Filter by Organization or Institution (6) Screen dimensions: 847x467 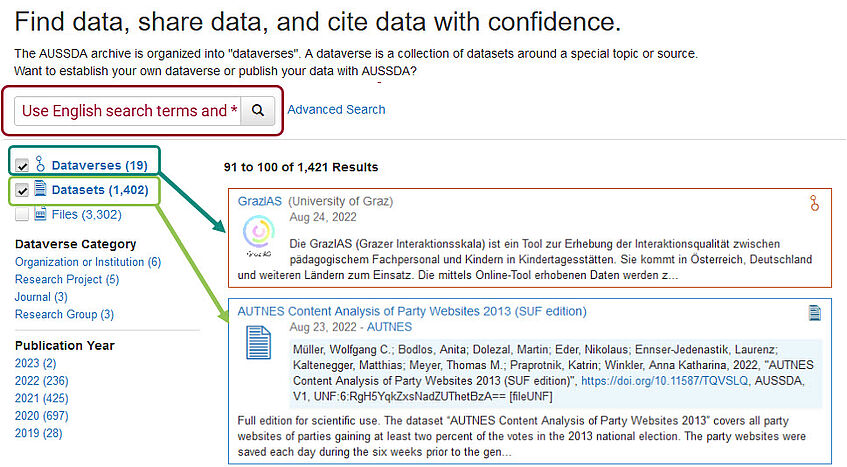pos(88,262)
